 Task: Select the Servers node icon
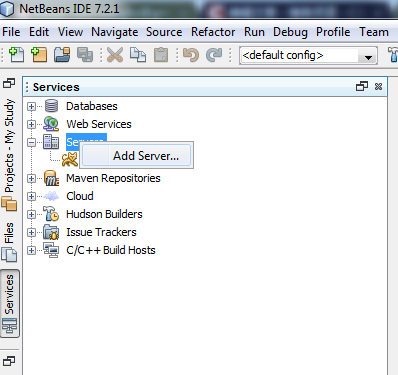[51, 142]
